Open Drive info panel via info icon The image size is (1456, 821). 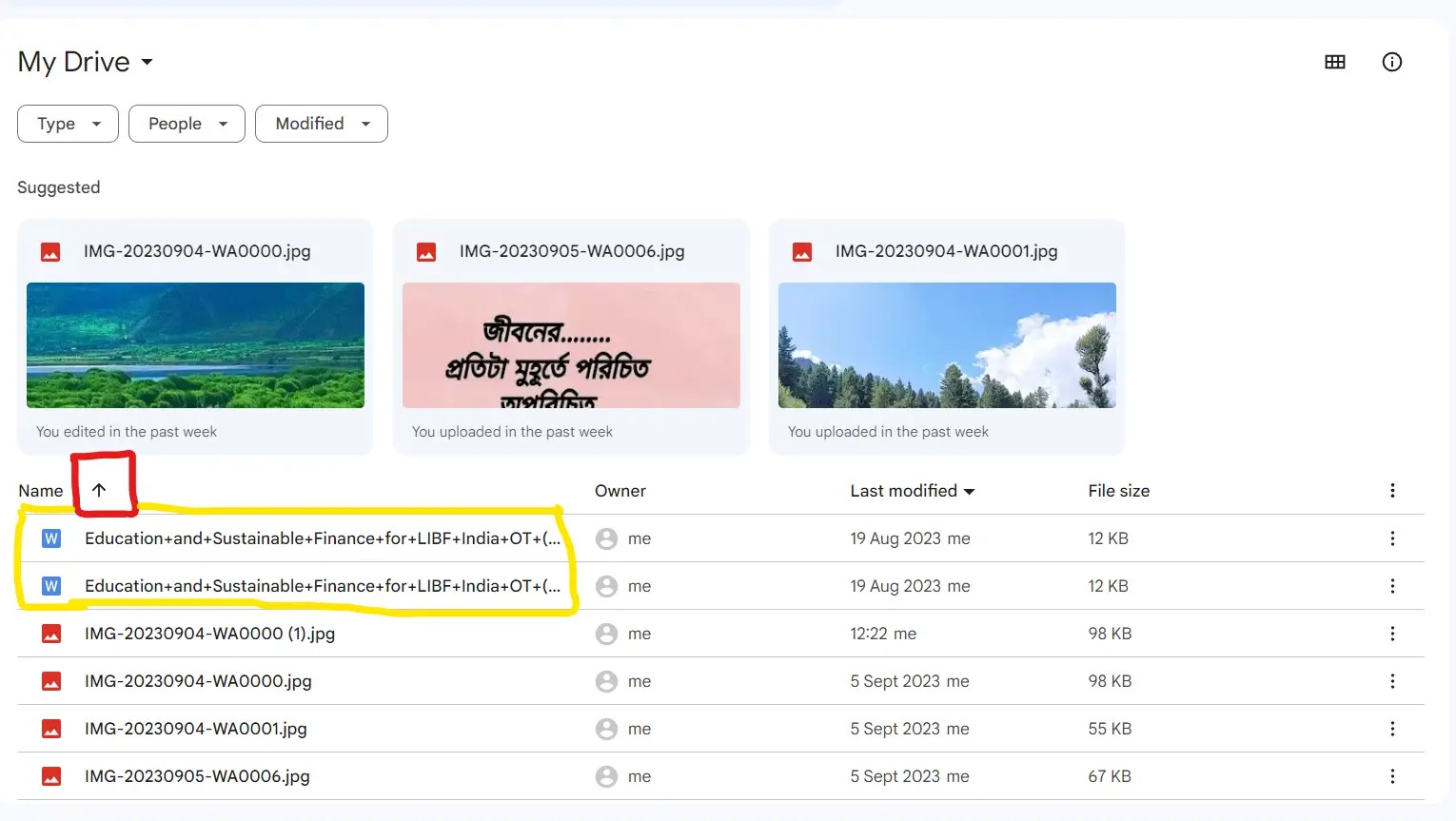(1392, 62)
